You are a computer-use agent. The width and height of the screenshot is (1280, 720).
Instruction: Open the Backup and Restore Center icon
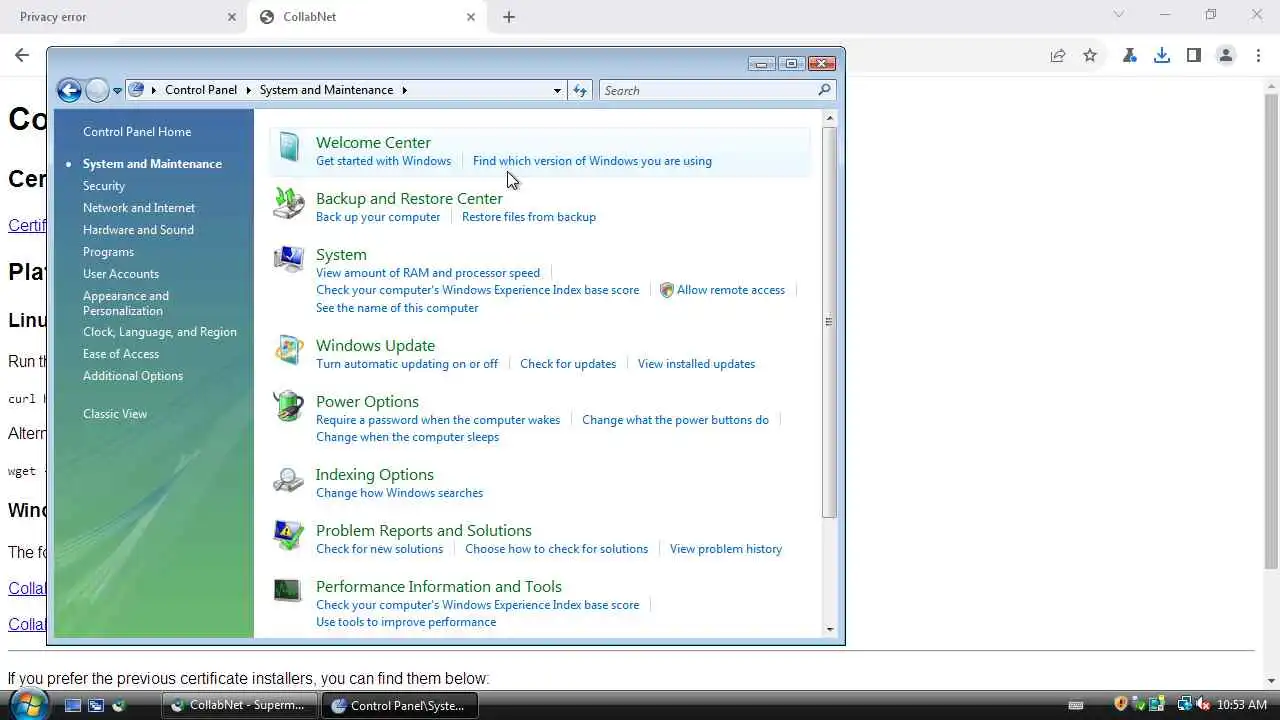tap(289, 204)
